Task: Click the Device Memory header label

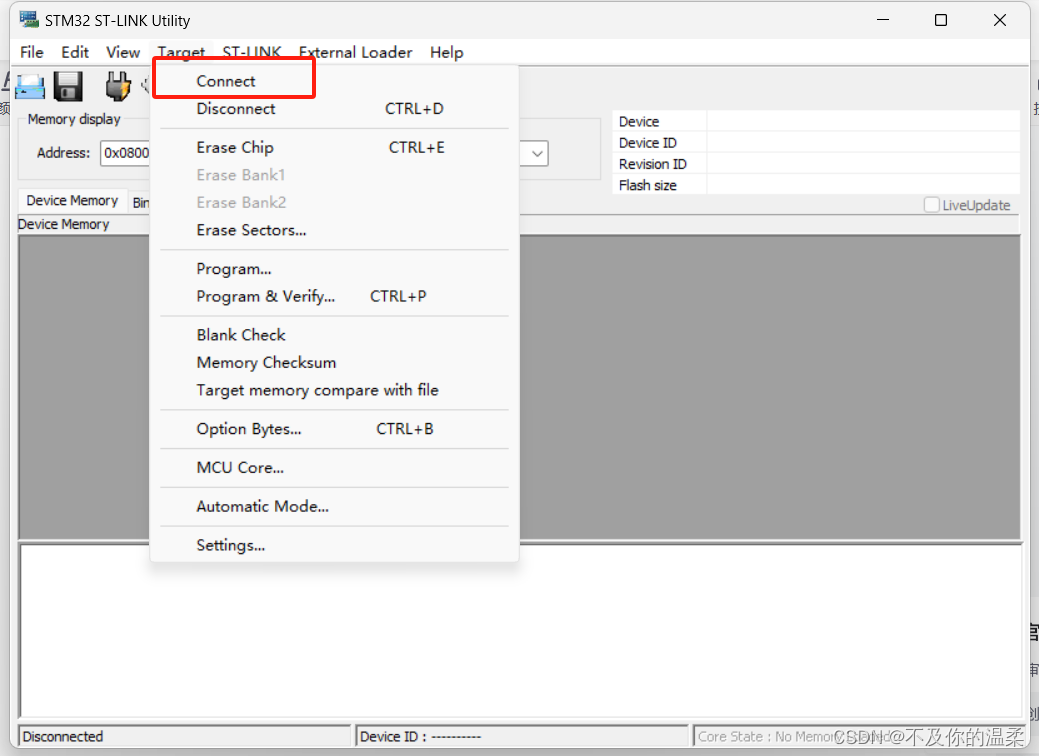Action: point(64,225)
